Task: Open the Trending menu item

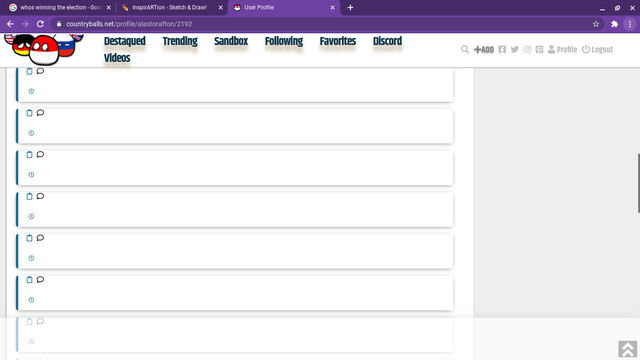Action: click(180, 41)
